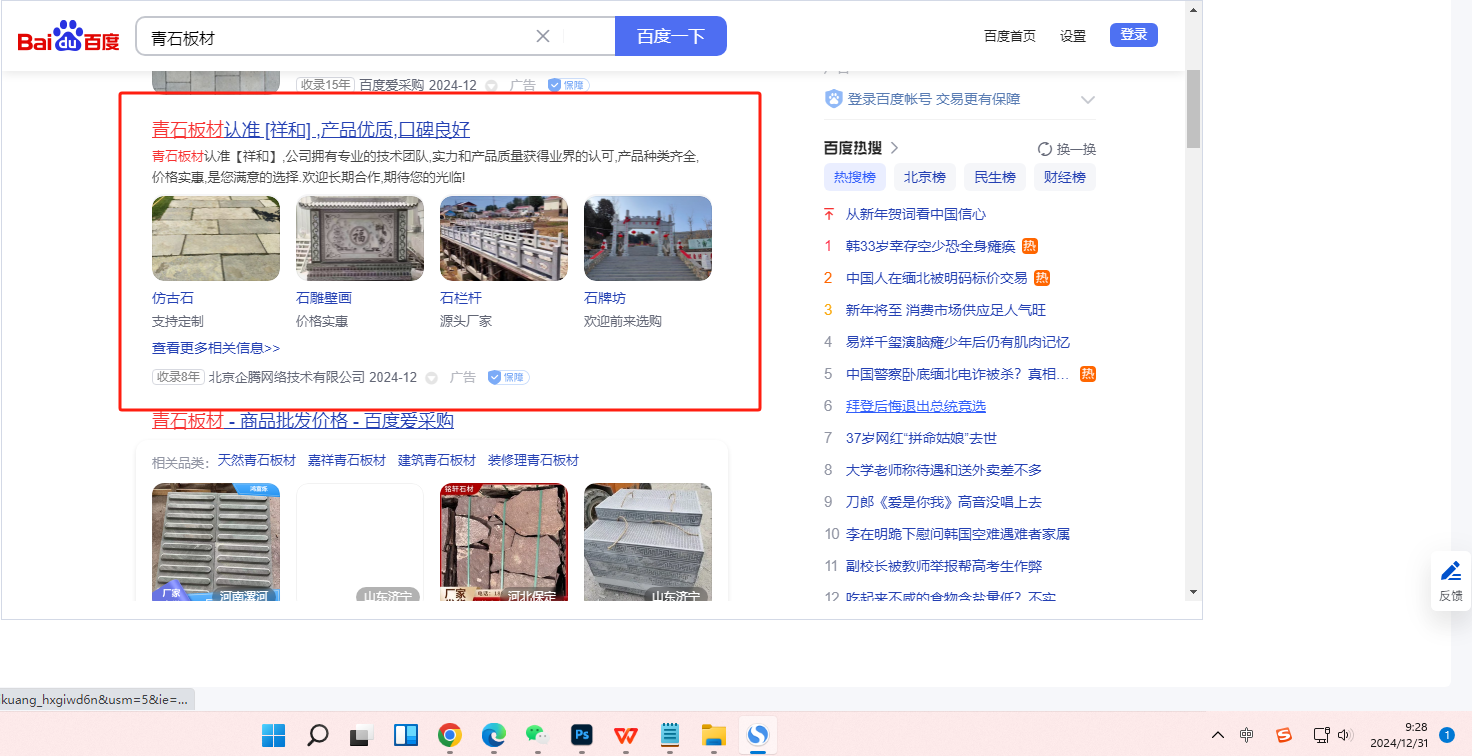
Task: Open hot topic 大学老师称待遇和送外卖差不多
Action: 944,470
